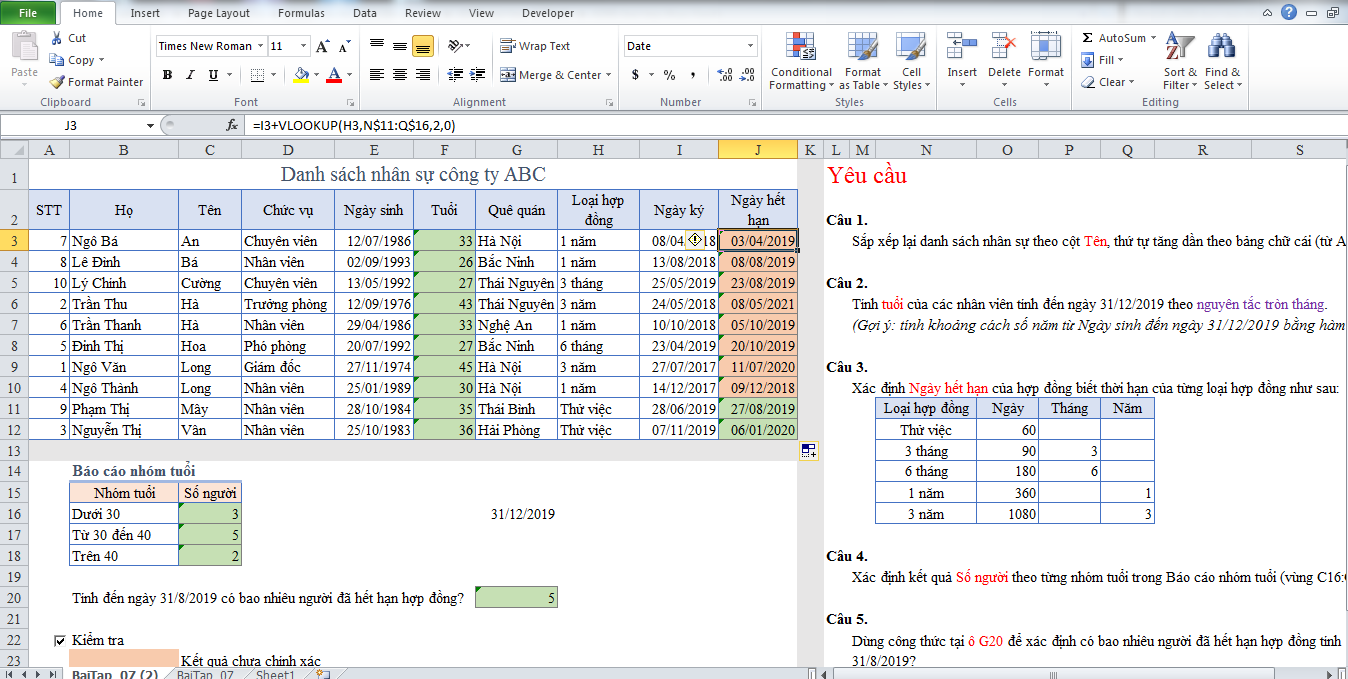Select cell G20 showing value 5
This screenshot has height=679, width=1348.
(516, 598)
